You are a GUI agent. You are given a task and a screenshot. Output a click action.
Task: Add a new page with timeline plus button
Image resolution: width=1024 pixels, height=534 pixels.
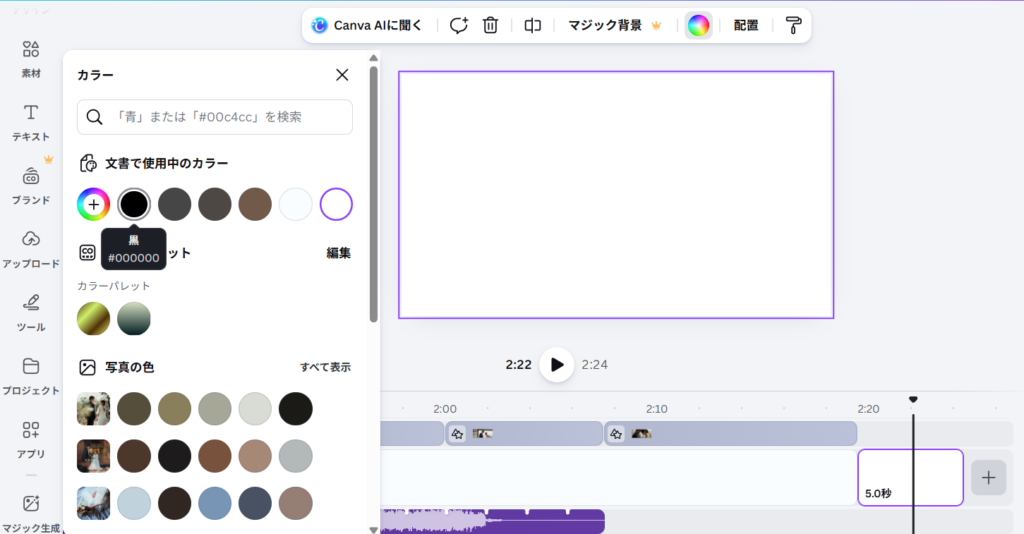tap(988, 478)
